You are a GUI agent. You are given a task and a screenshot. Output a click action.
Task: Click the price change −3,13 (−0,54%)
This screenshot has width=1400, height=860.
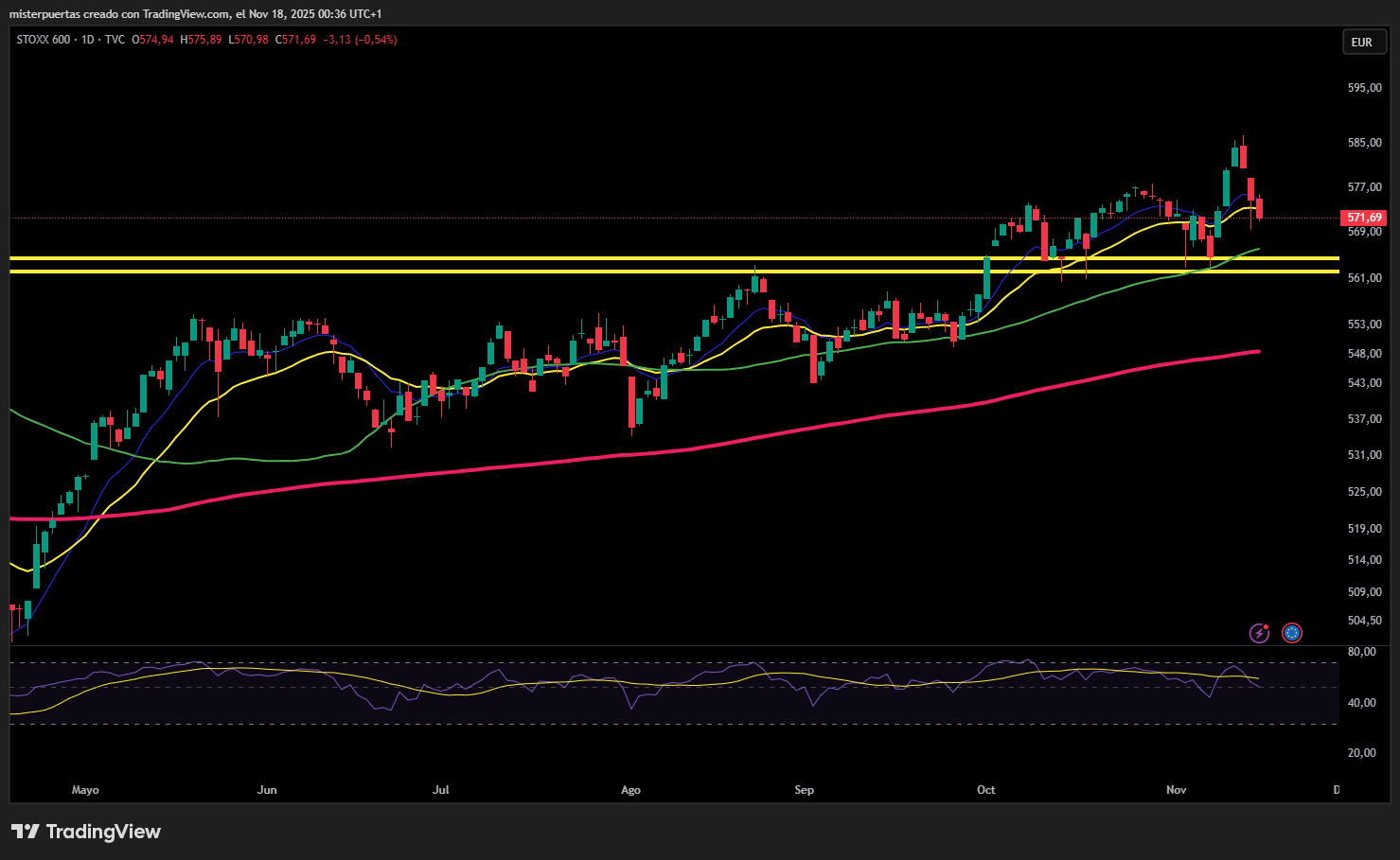tap(360, 40)
